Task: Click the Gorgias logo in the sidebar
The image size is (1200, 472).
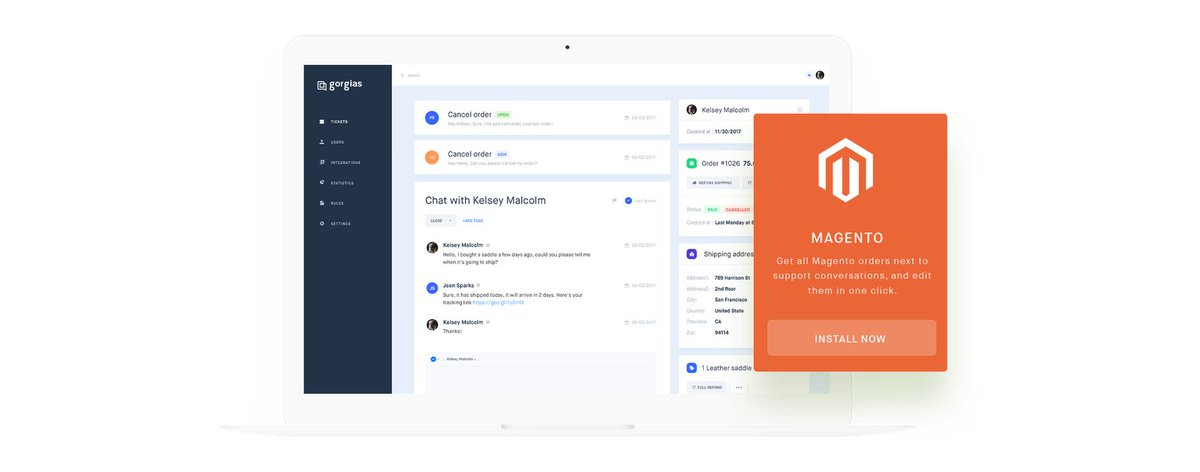Action: pyautogui.click(x=339, y=84)
